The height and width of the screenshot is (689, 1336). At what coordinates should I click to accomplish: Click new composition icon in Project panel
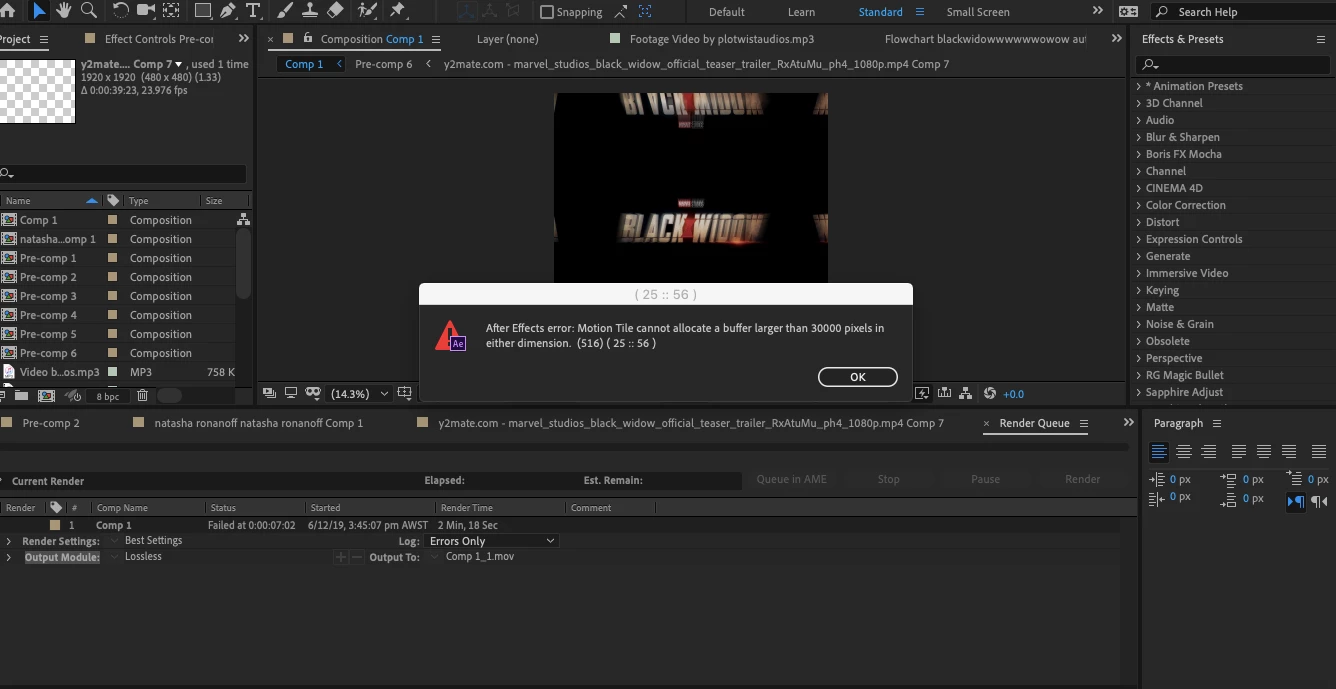click(46, 396)
